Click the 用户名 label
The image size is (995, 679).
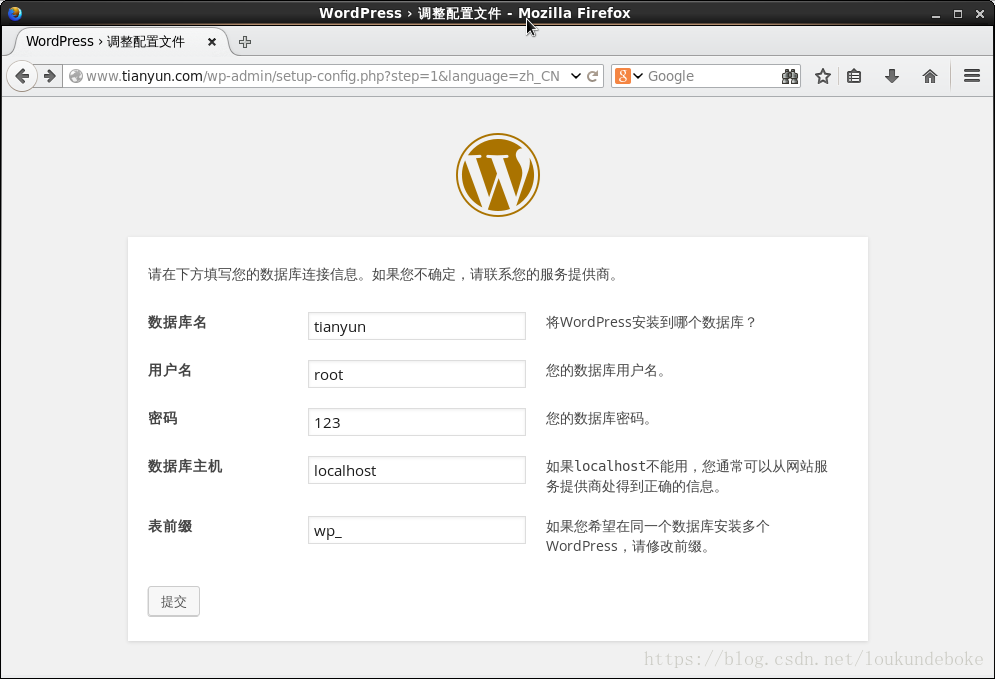point(169,371)
